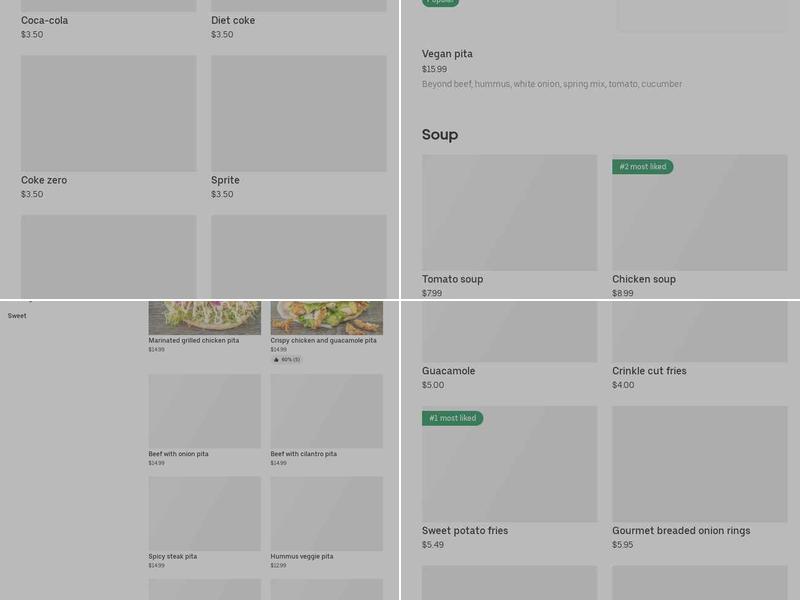Open the Diet coke item
This screenshot has width=800, height=600.
click(233, 20)
